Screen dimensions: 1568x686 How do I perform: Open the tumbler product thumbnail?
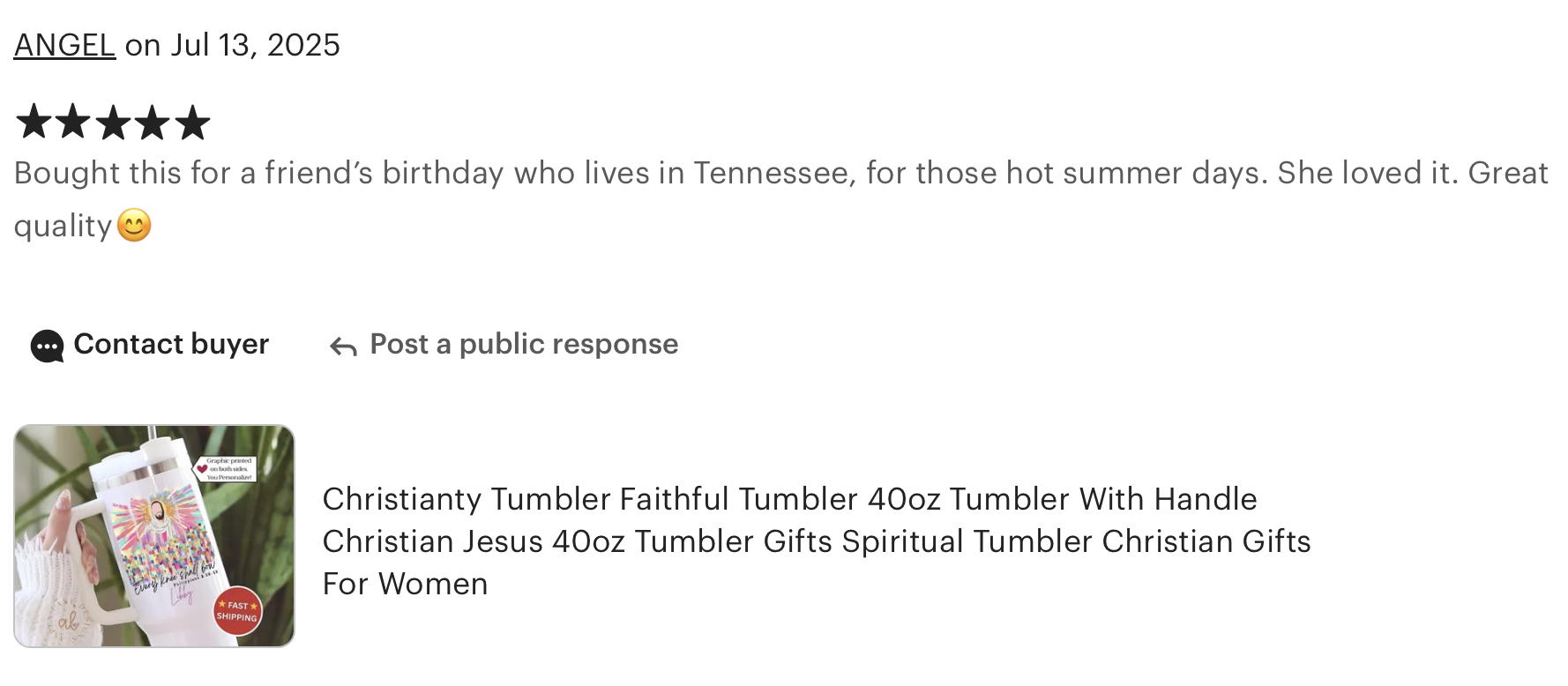(154, 536)
